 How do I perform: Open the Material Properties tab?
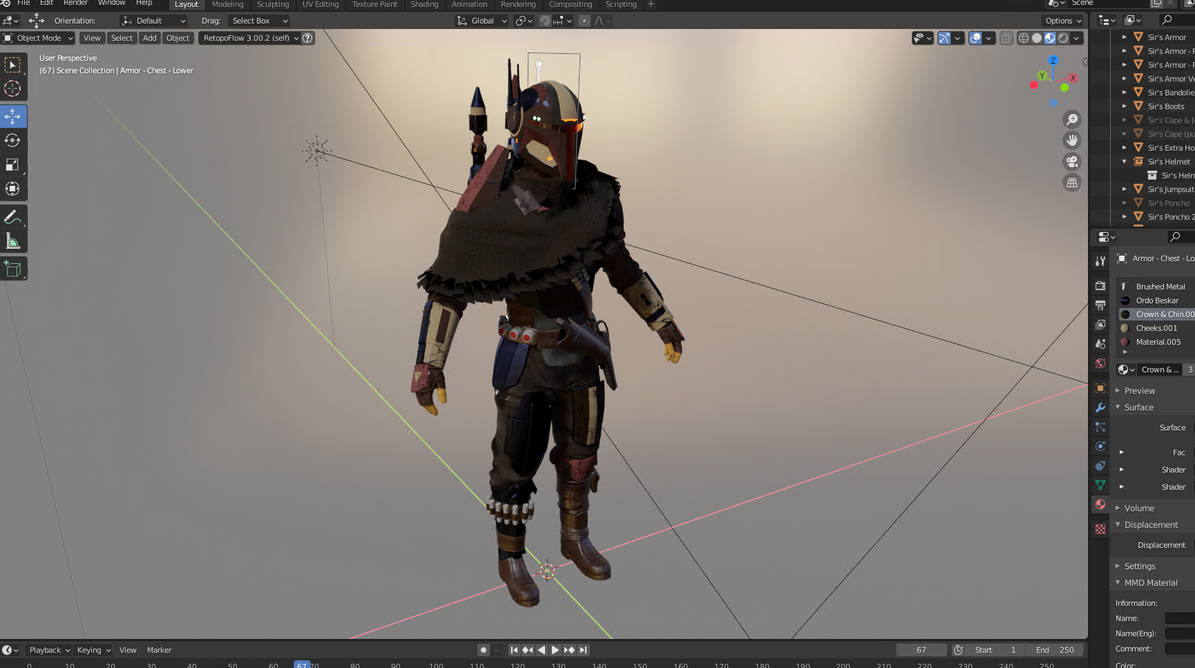pyautogui.click(x=1100, y=505)
